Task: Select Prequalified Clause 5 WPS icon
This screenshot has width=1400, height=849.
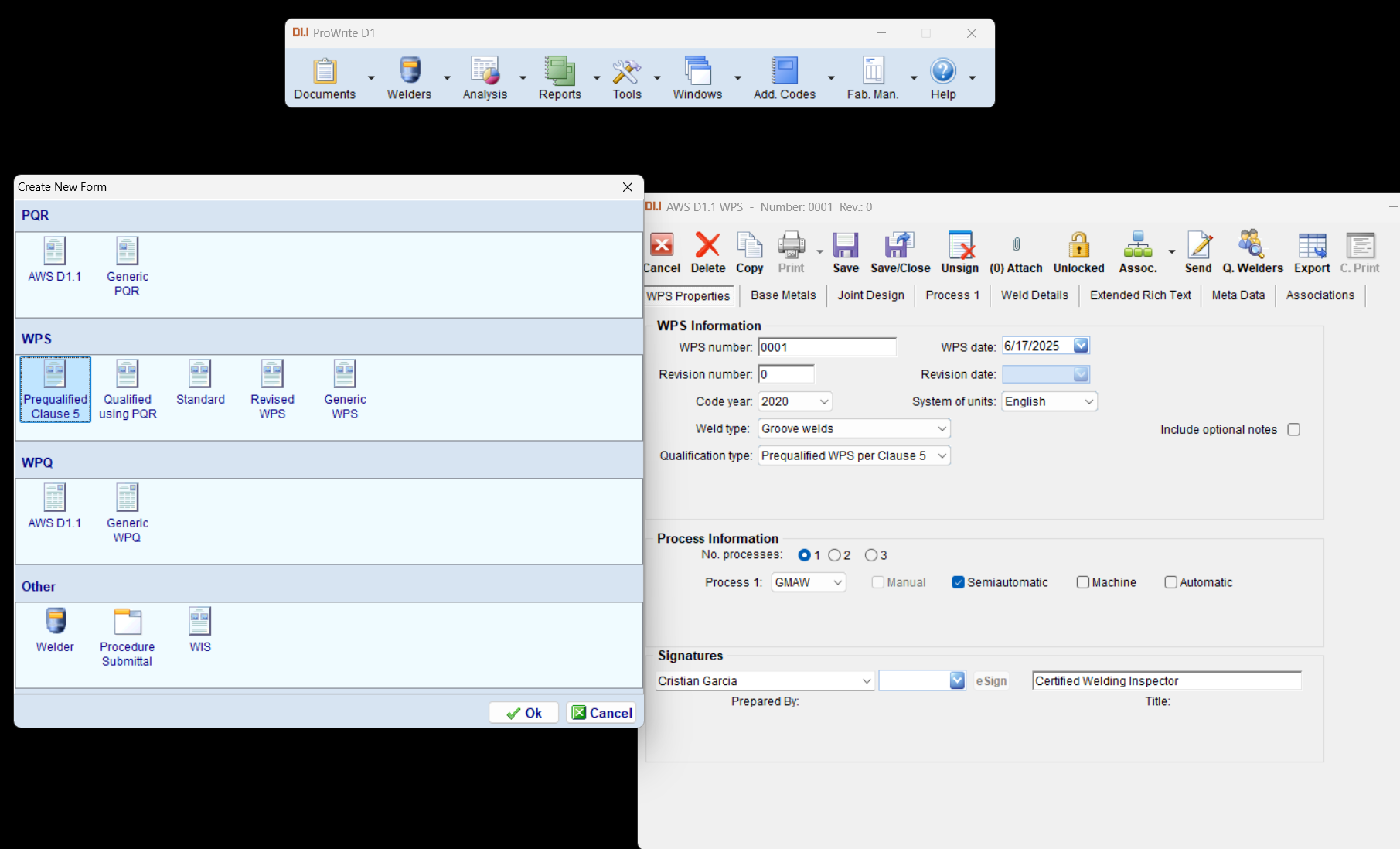Action: [x=56, y=389]
